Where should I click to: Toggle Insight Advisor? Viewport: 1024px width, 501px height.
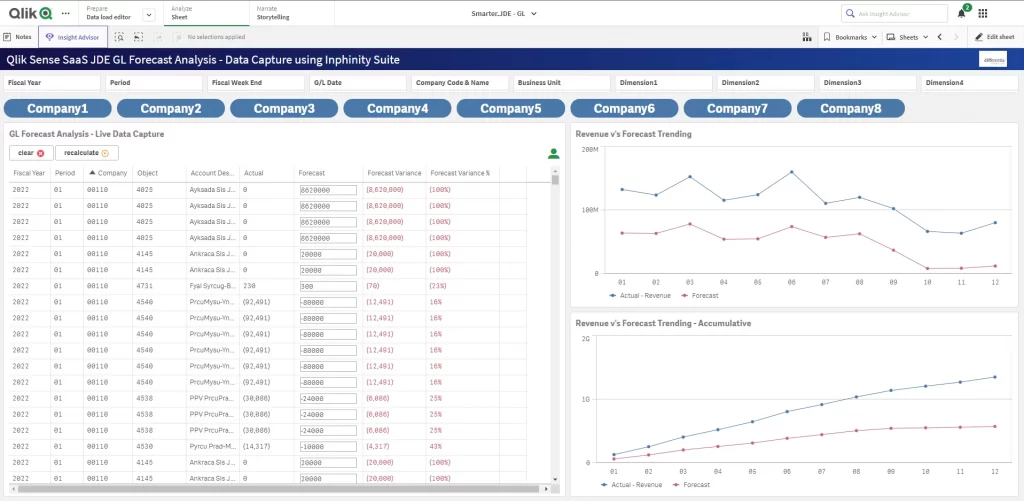tap(72, 37)
